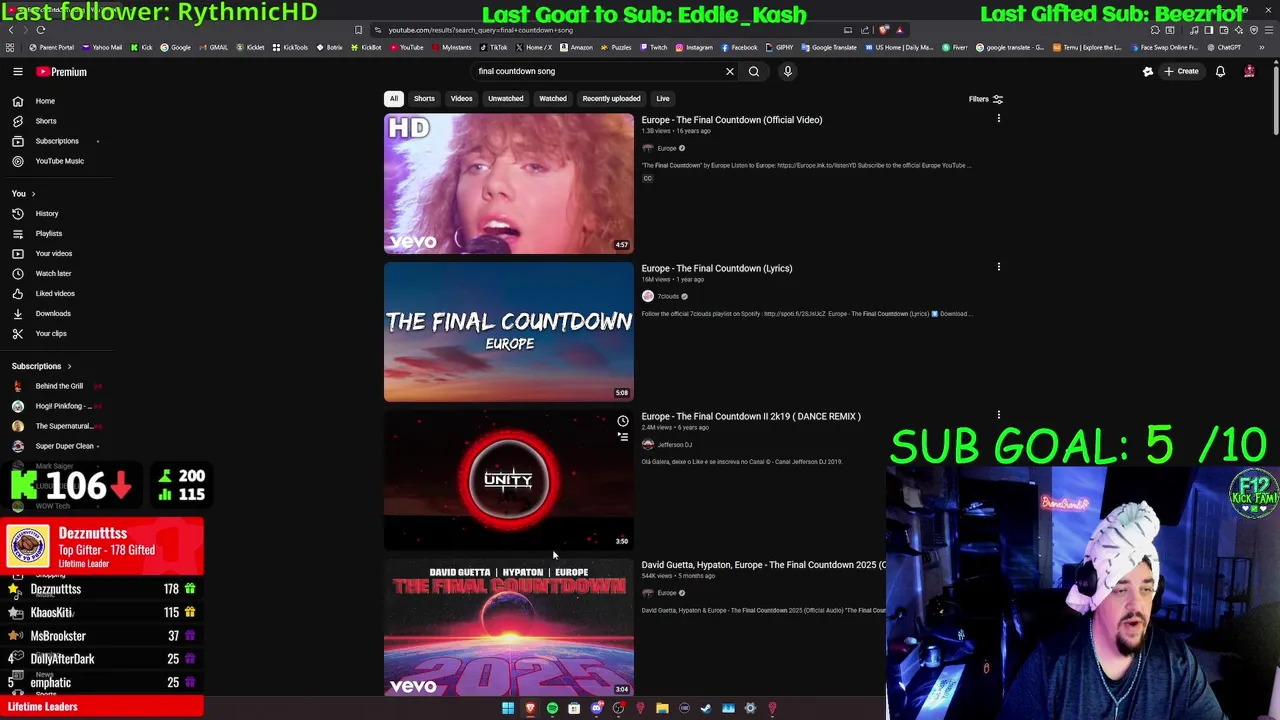Viewport: 1280px width, 720px height.
Task: Open Spotify from the taskbar
Action: (x=552, y=708)
